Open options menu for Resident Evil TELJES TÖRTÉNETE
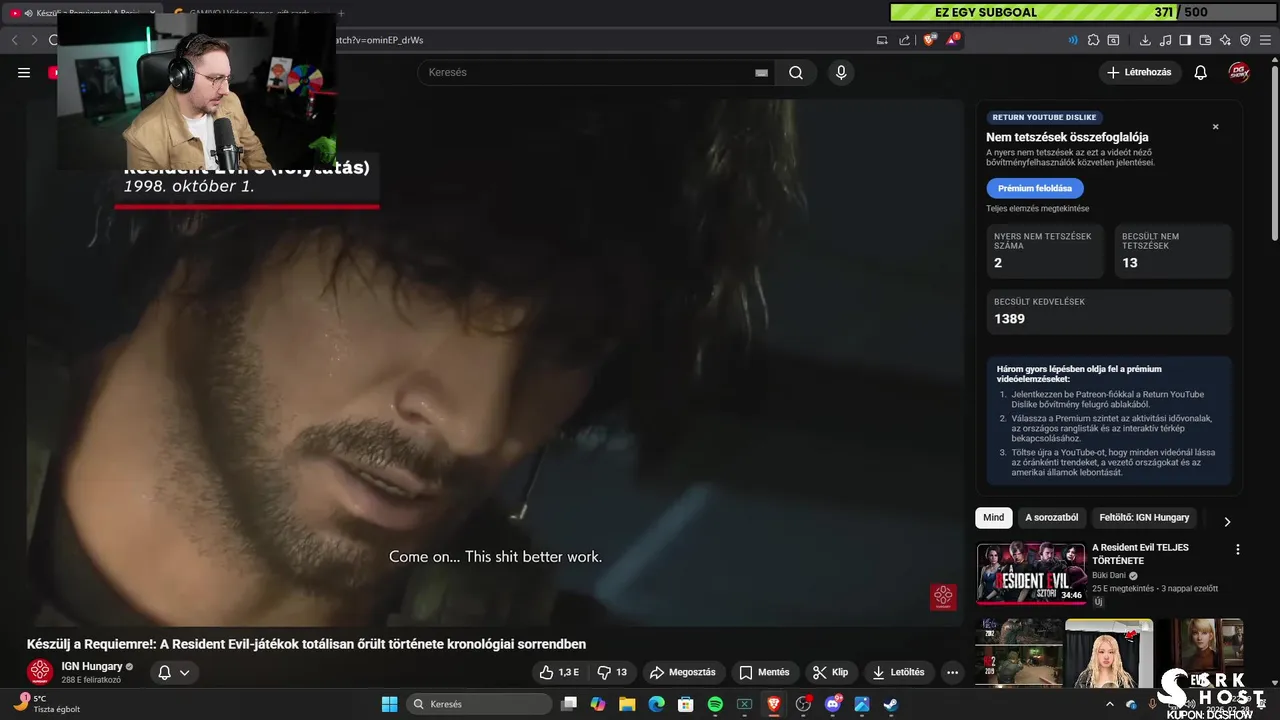Screen dimensions: 1280x720 click(x=1238, y=550)
